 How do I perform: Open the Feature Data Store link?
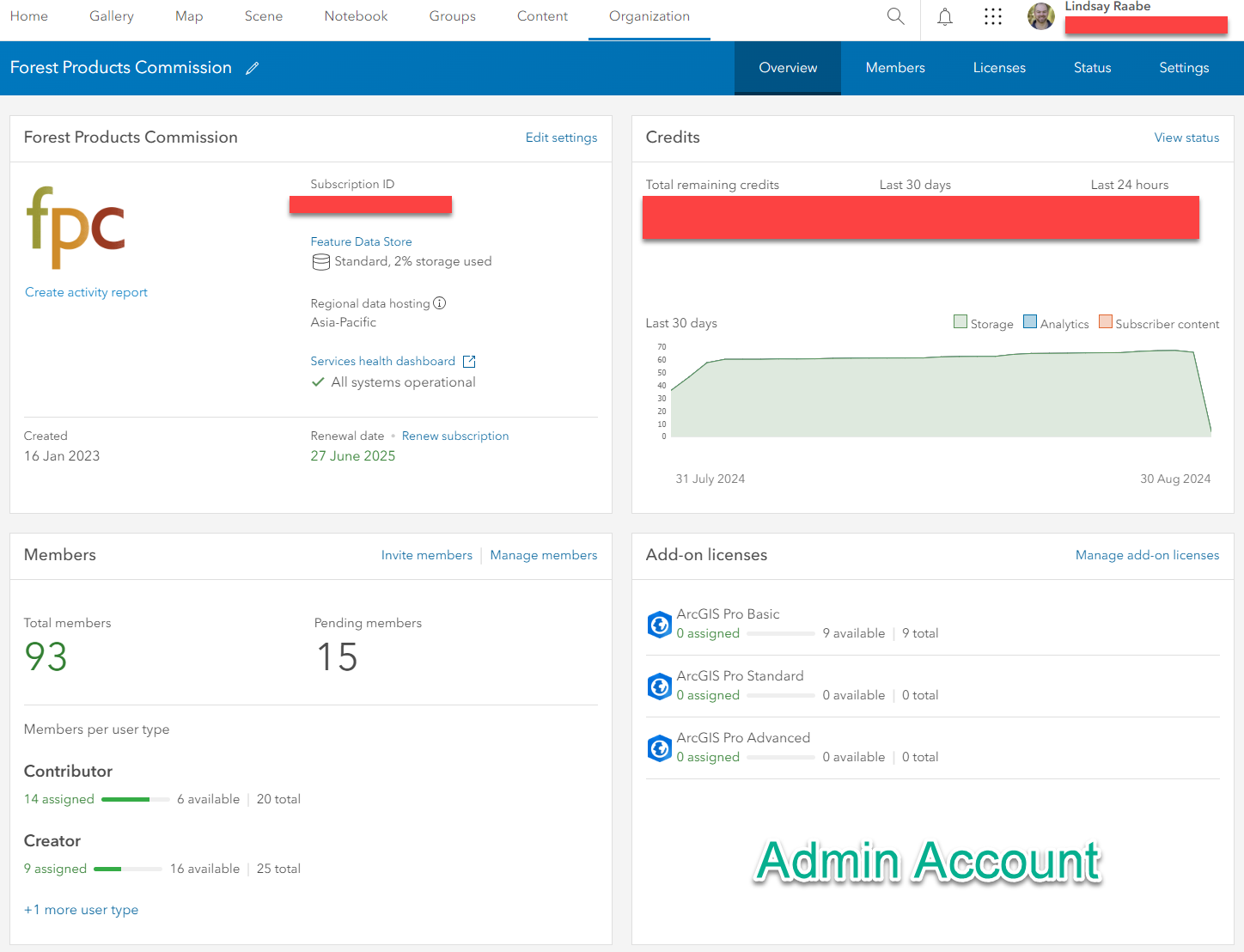(361, 242)
